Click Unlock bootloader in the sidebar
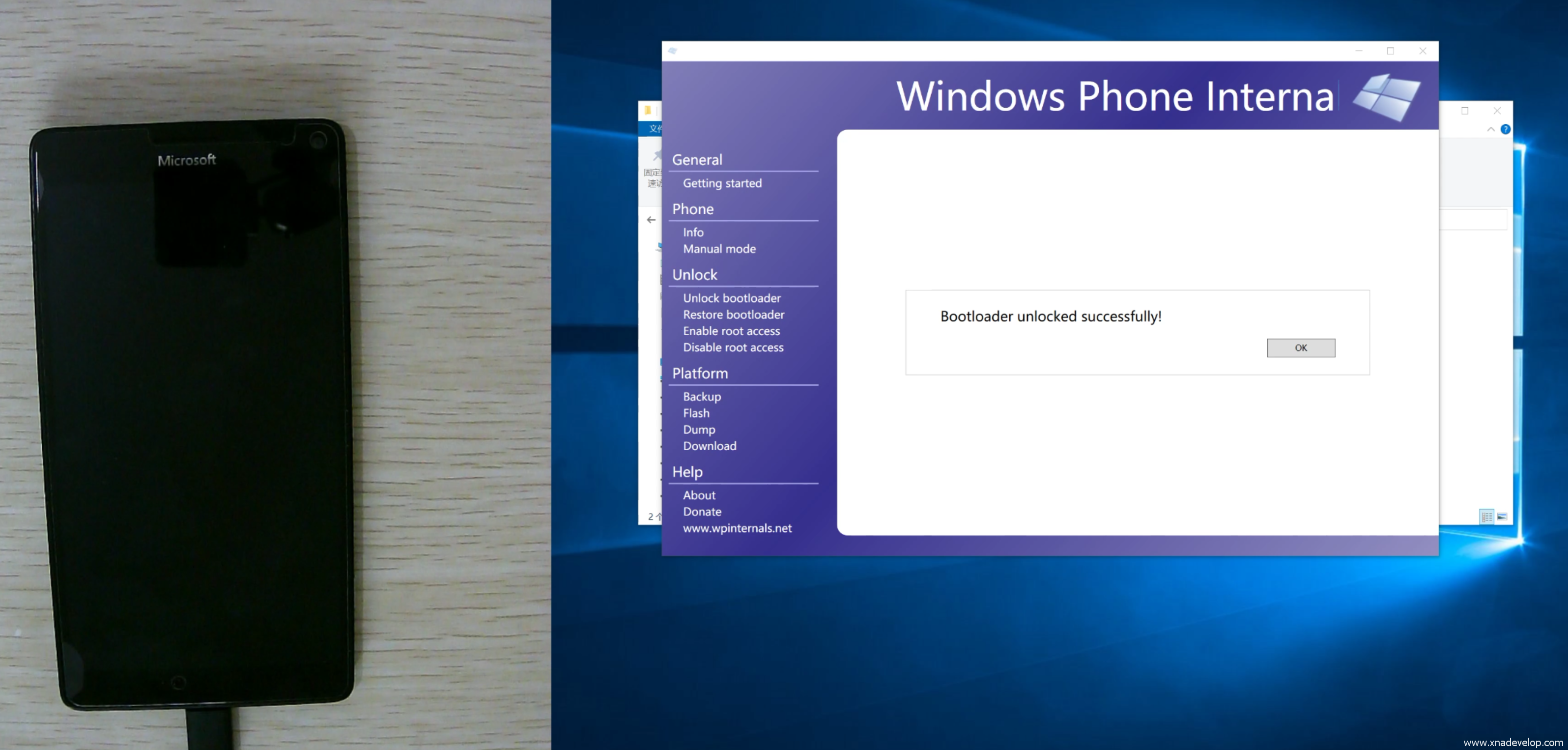This screenshot has width=1568, height=750. 731,298
